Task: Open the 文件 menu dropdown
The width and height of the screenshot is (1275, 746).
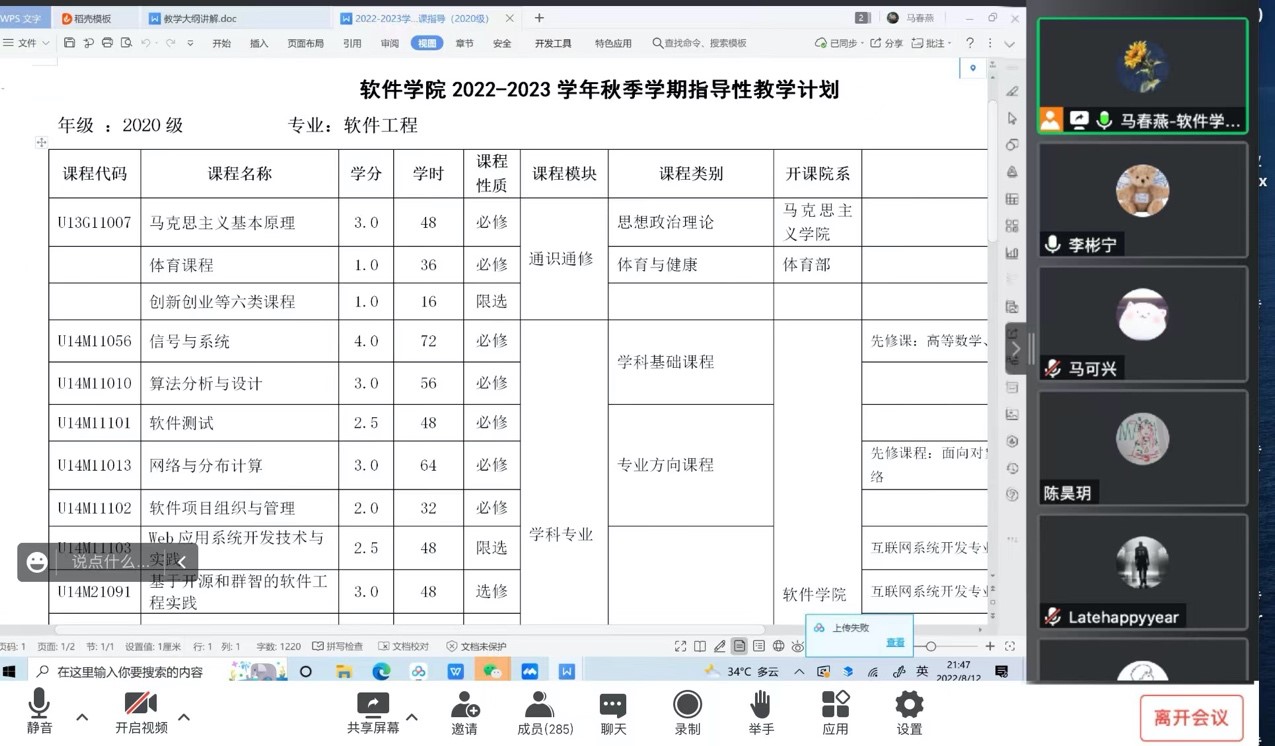Action: (27, 43)
